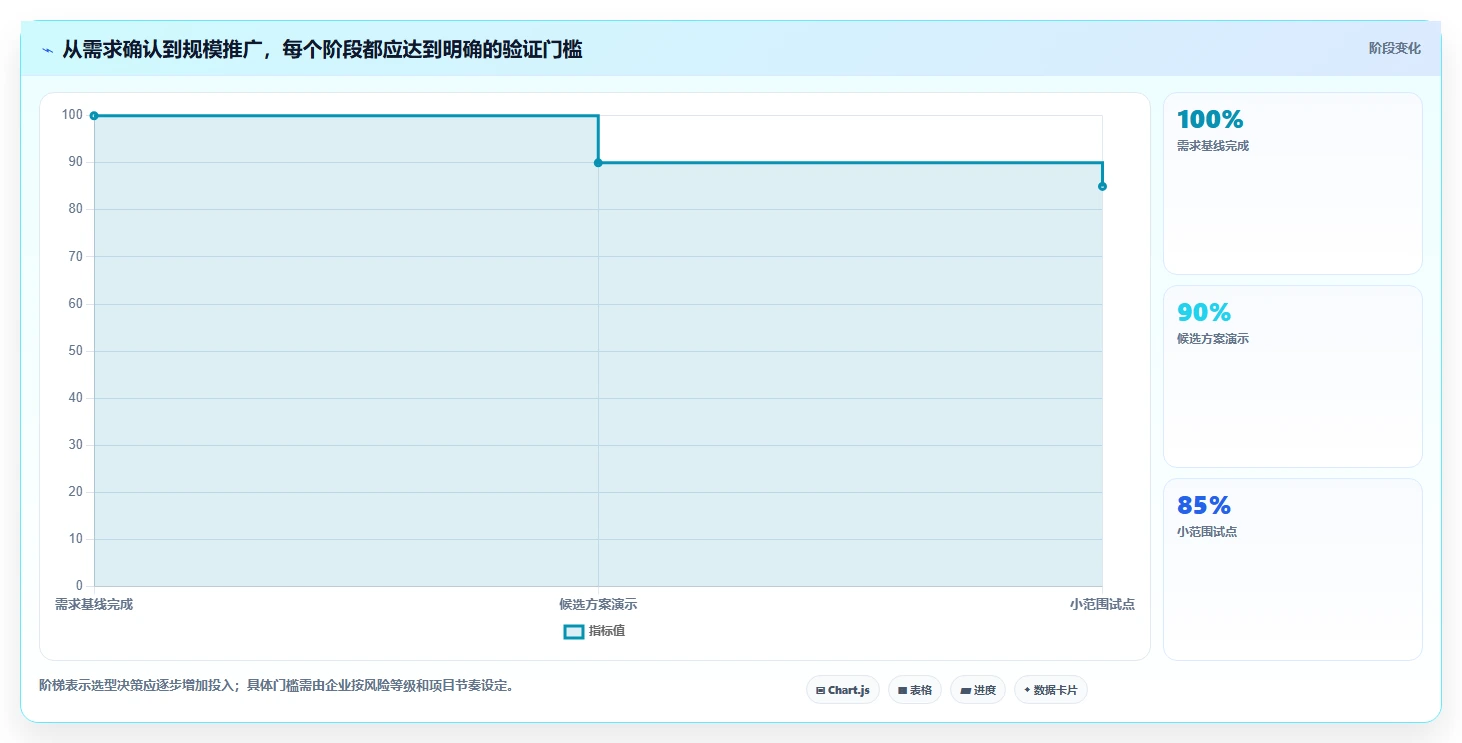Click the 85% value text
The image size is (1462, 743).
click(x=1204, y=506)
